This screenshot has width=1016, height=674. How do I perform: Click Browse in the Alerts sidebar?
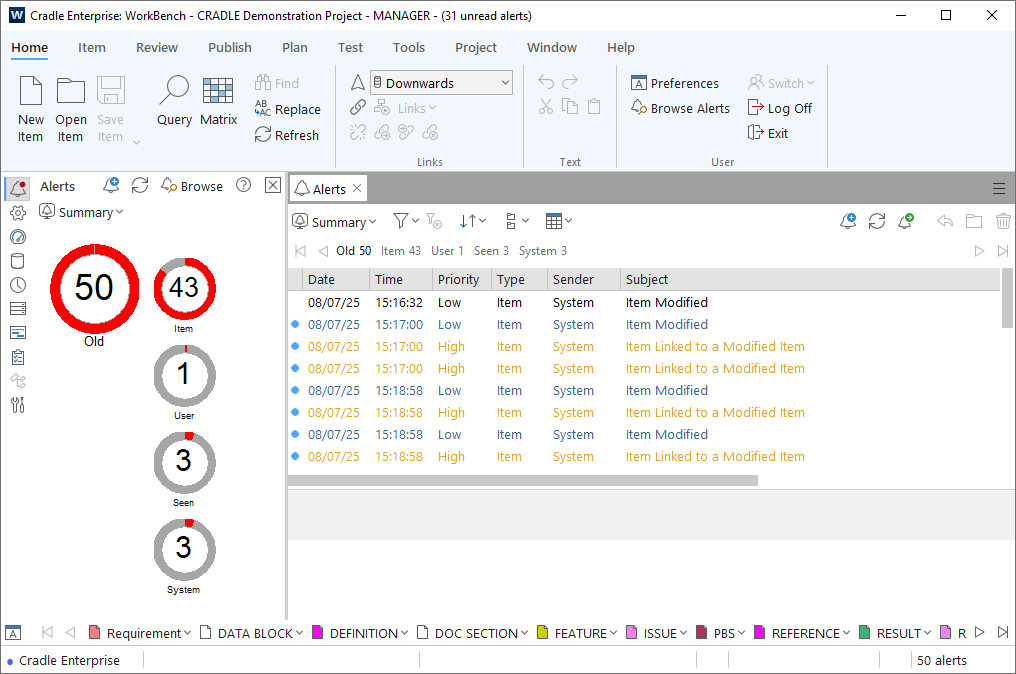(x=192, y=186)
